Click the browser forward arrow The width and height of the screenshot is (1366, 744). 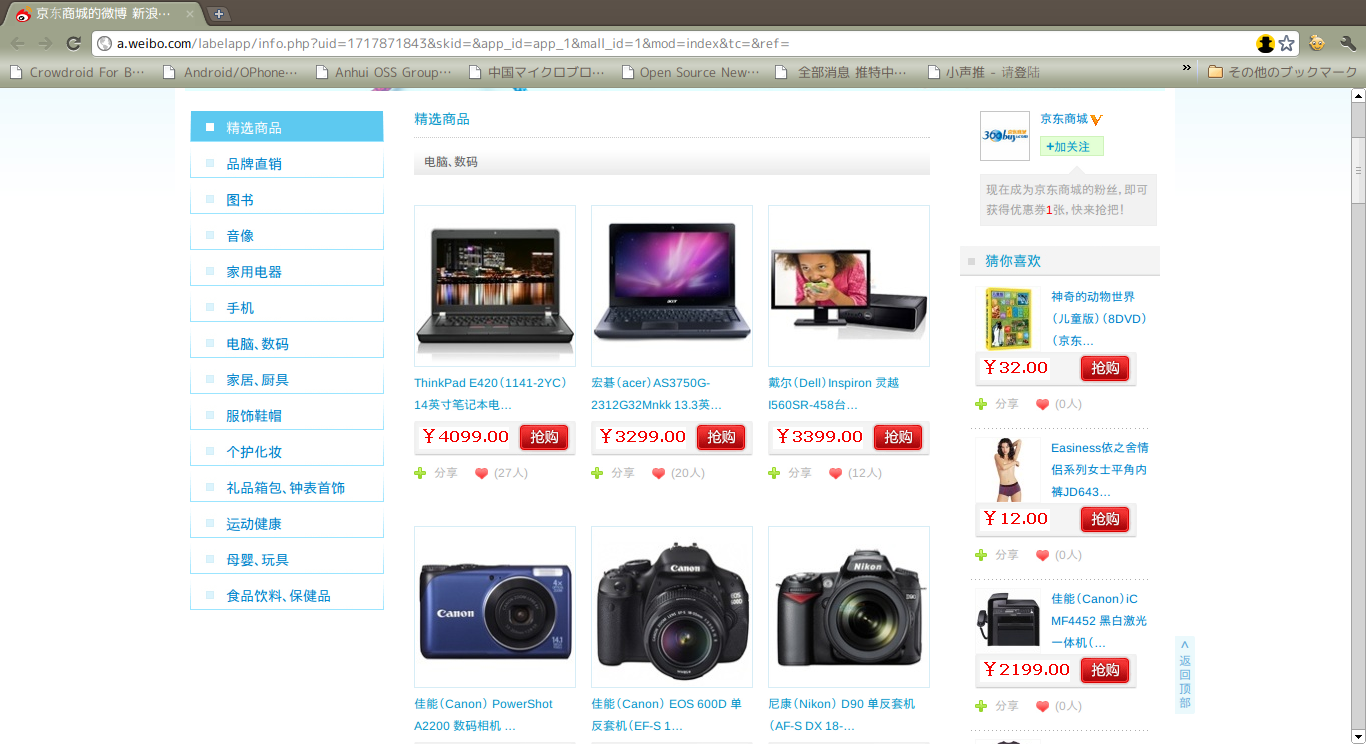click(x=45, y=43)
